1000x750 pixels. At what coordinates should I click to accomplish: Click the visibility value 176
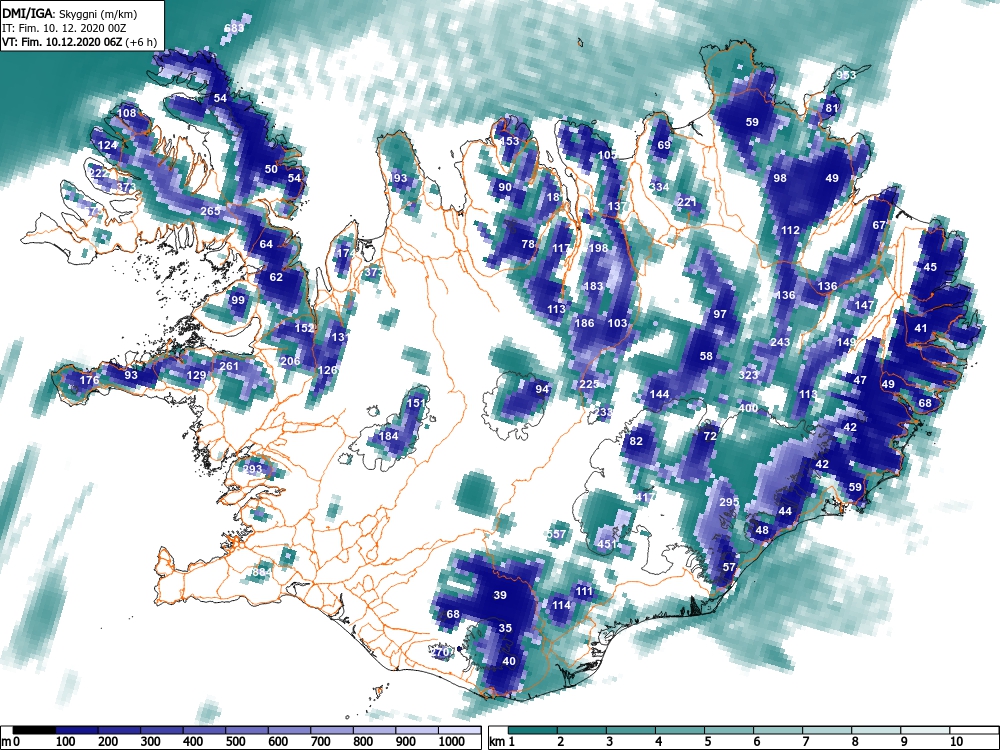(89, 381)
